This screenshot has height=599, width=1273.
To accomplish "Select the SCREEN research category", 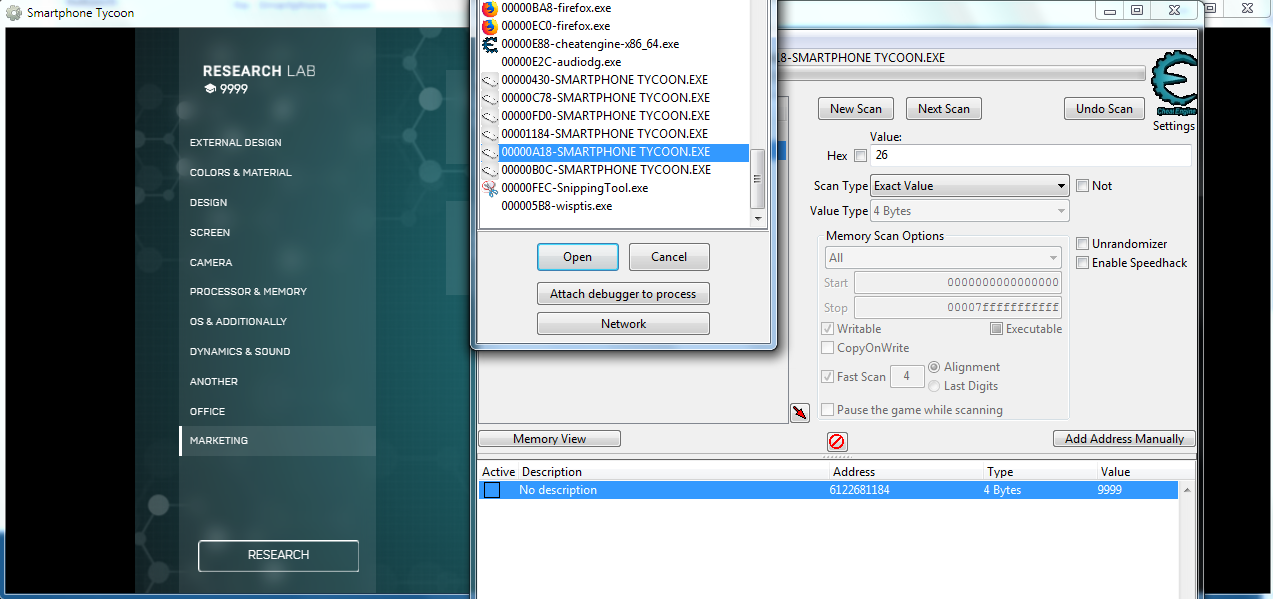I will [210, 233].
